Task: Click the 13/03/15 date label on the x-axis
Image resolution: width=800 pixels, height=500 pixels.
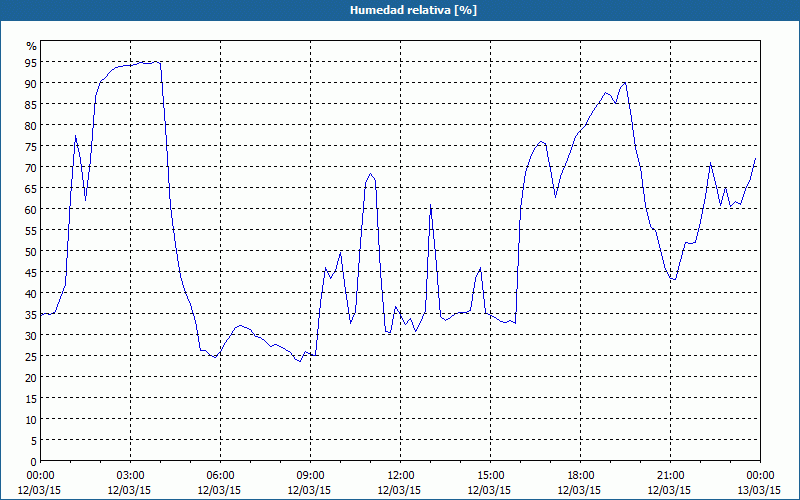Action: (759, 490)
